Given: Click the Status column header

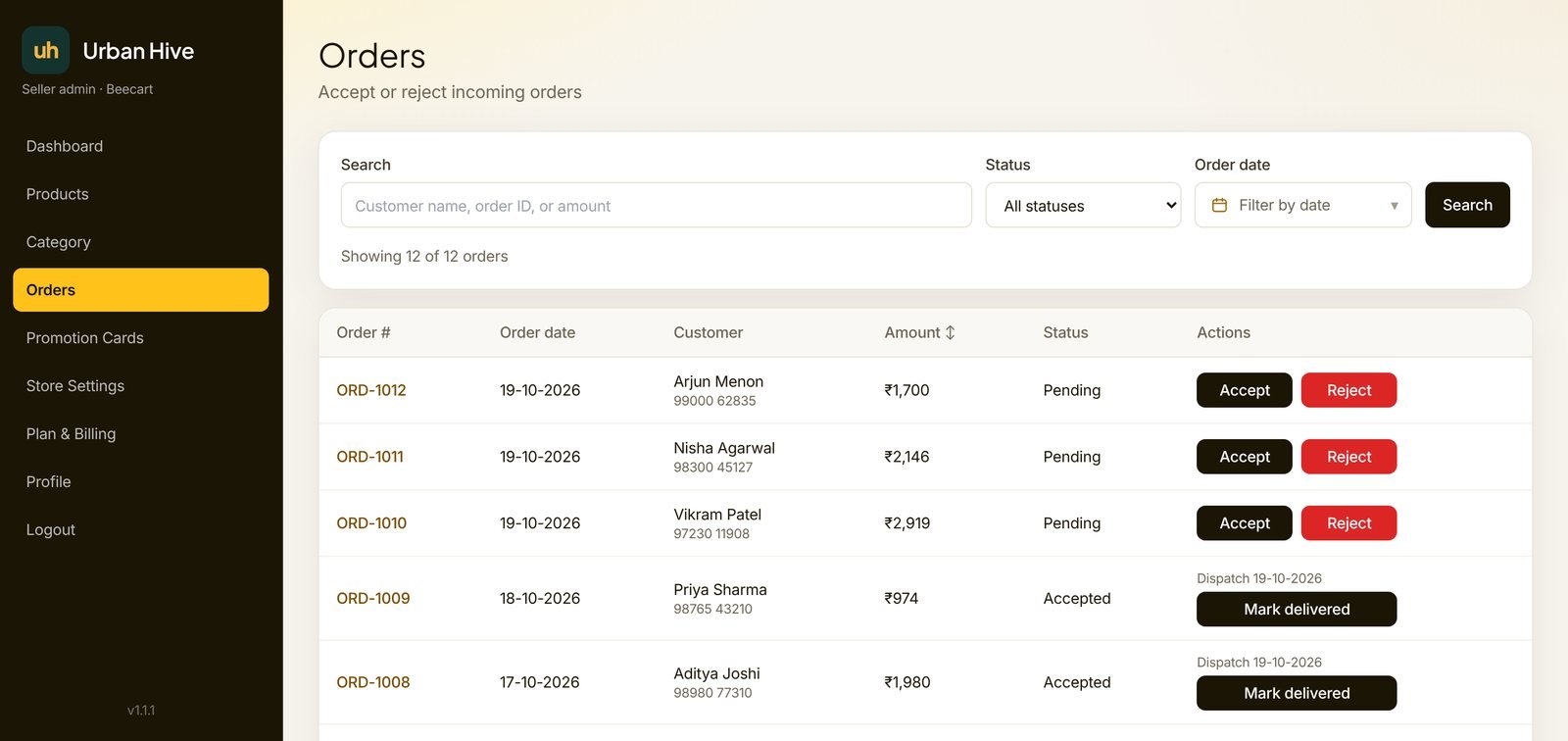Looking at the screenshot, I should tap(1065, 332).
